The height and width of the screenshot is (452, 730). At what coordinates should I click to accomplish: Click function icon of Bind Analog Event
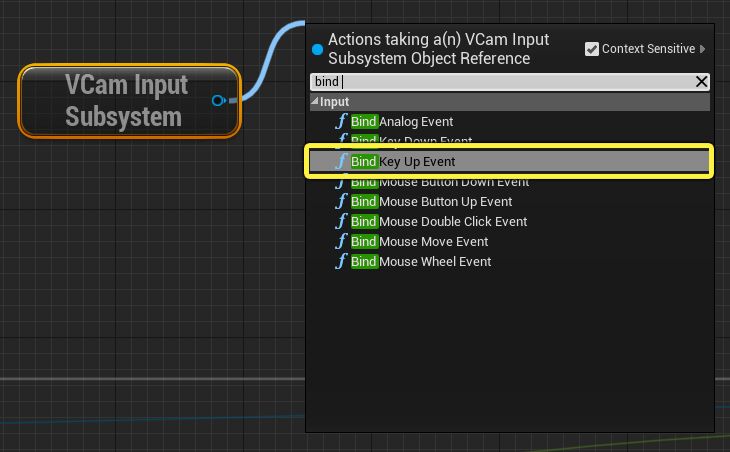click(341, 121)
